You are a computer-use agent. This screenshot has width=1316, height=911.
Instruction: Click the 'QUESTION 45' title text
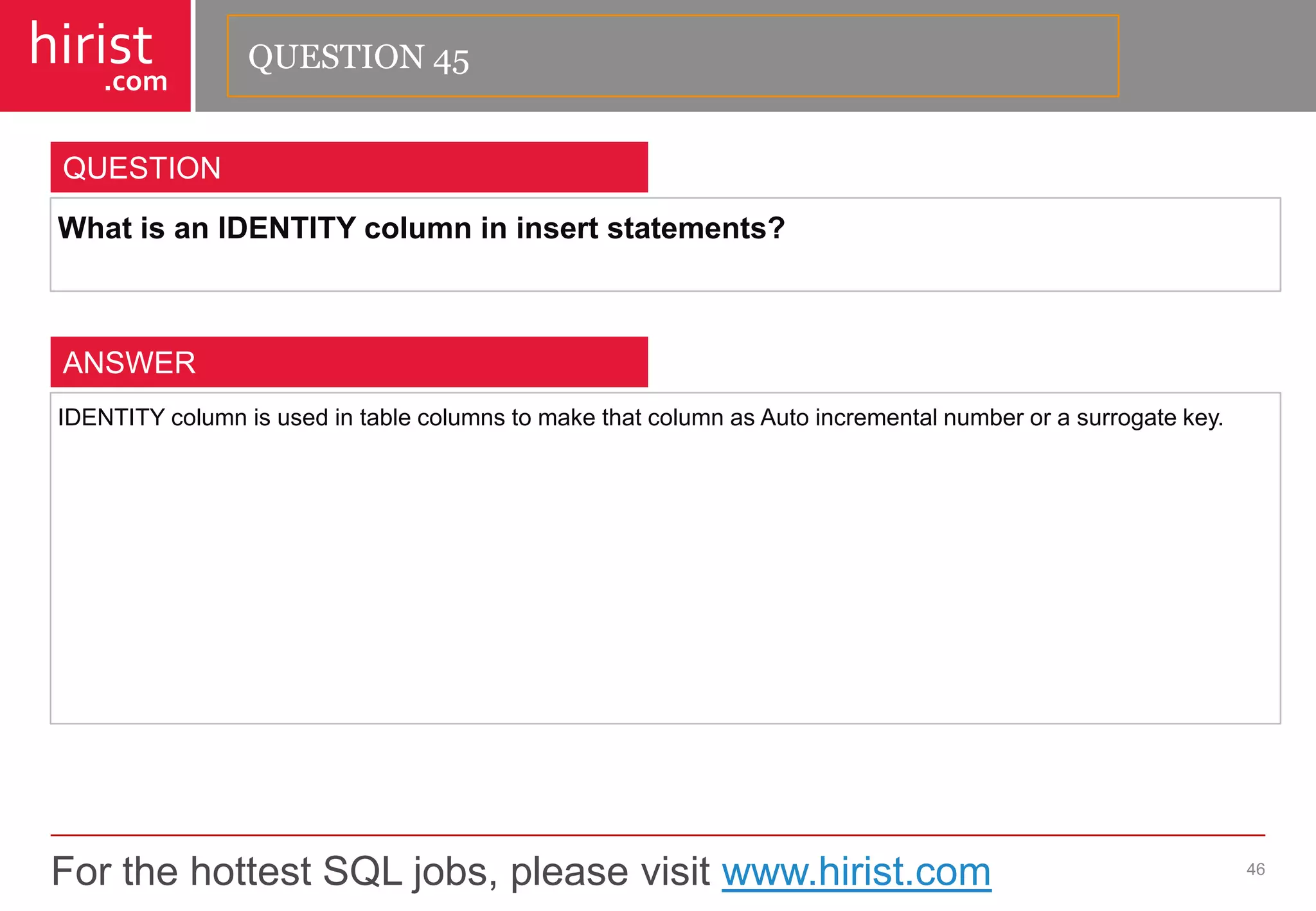coord(359,58)
